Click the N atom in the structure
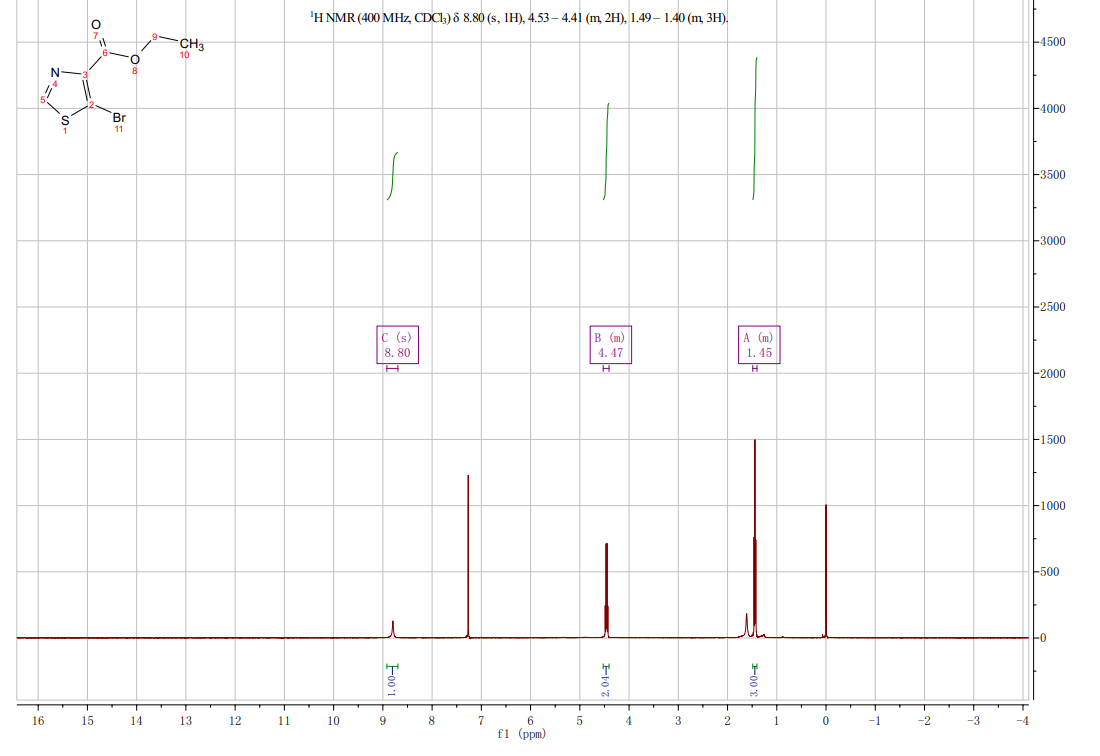1100x756 pixels. pyautogui.click(x=55, y=72)
